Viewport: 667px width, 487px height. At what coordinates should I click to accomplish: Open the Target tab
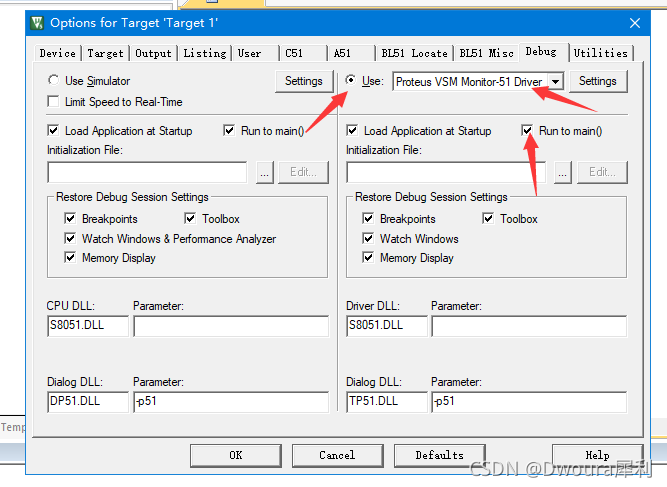point(105,54)
